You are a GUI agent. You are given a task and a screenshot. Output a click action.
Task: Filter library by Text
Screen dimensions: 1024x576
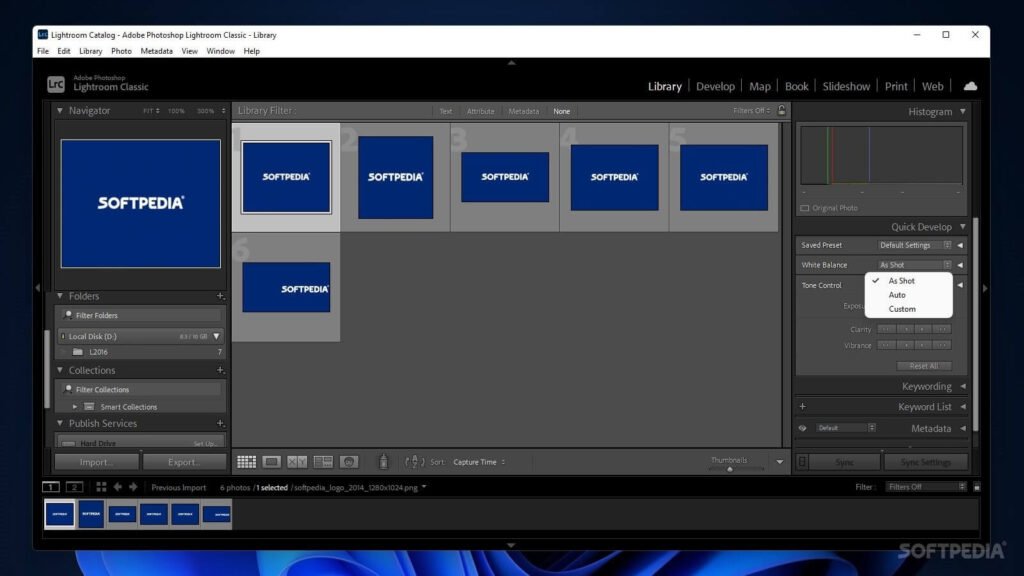pyautogui.click(x=445, y=112)
